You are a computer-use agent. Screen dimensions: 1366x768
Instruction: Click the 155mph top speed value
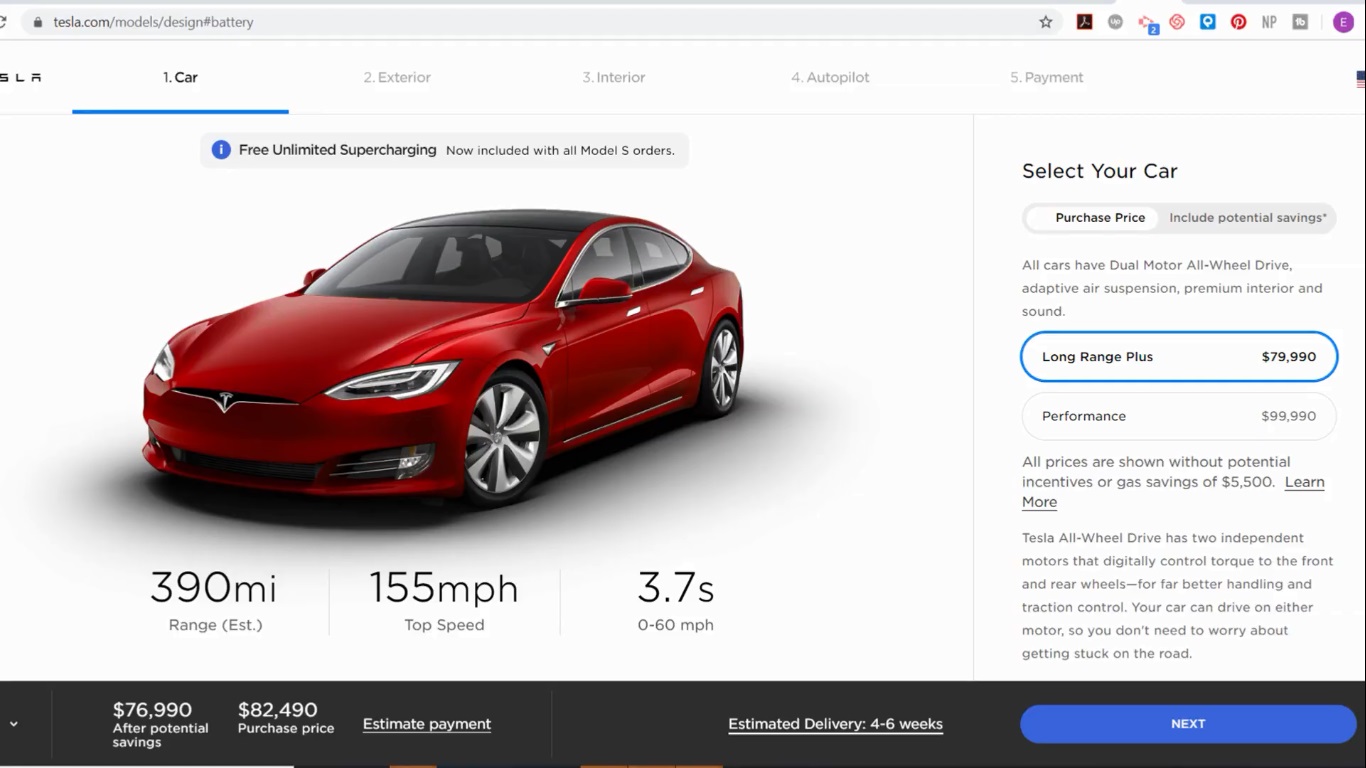(x=444, y=587)
